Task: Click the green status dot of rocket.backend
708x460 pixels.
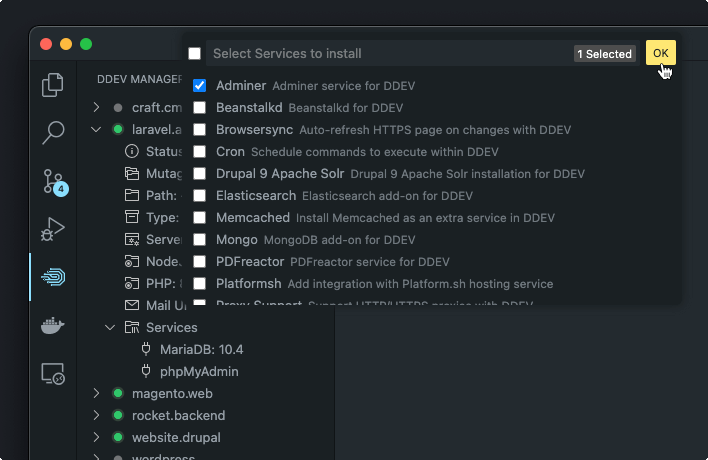Action: (118, 415)
